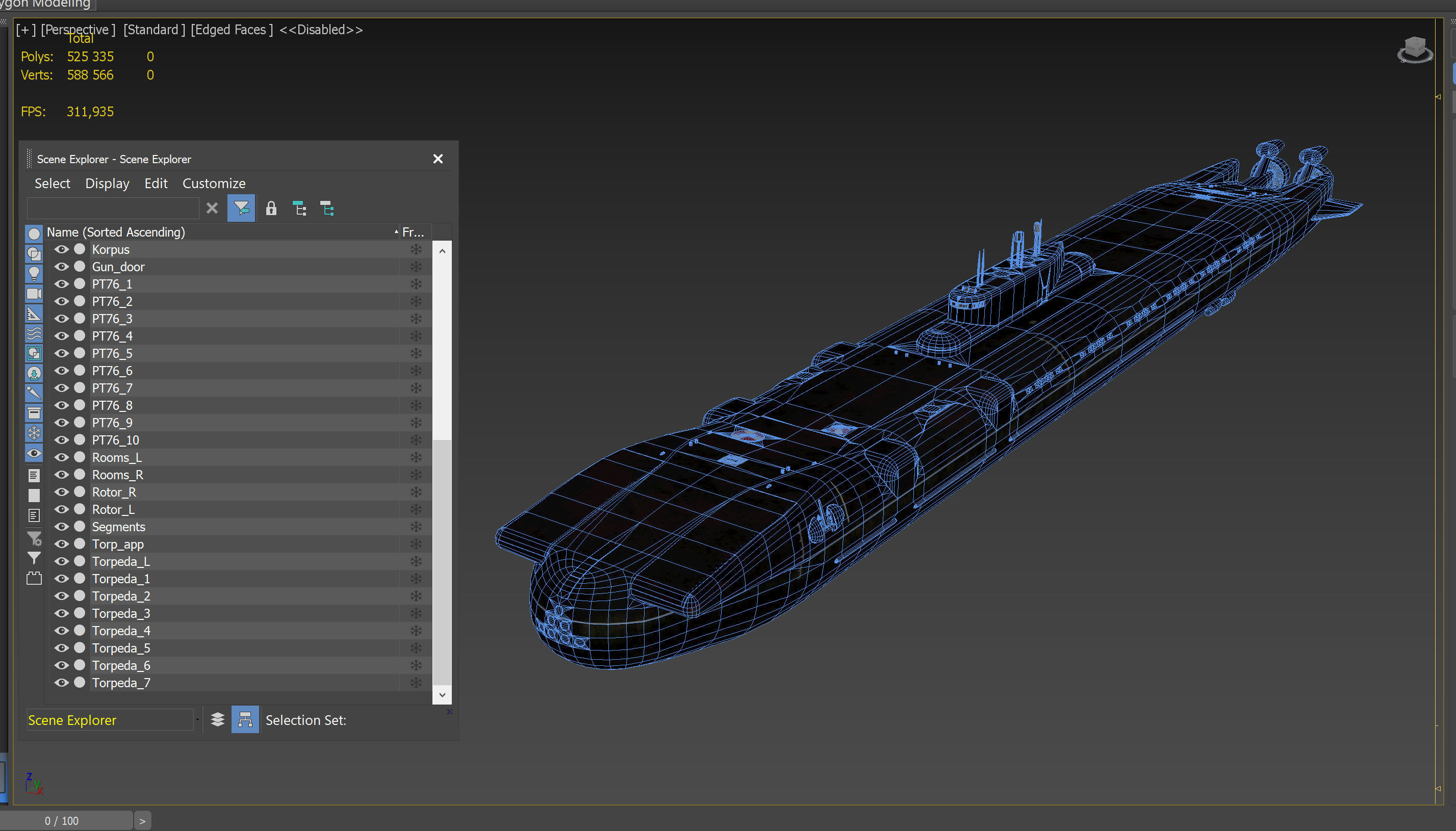Screen dimensions: 1456x831
Task: Toggle Display Space Warps filter
Action: tap(34, 333)
